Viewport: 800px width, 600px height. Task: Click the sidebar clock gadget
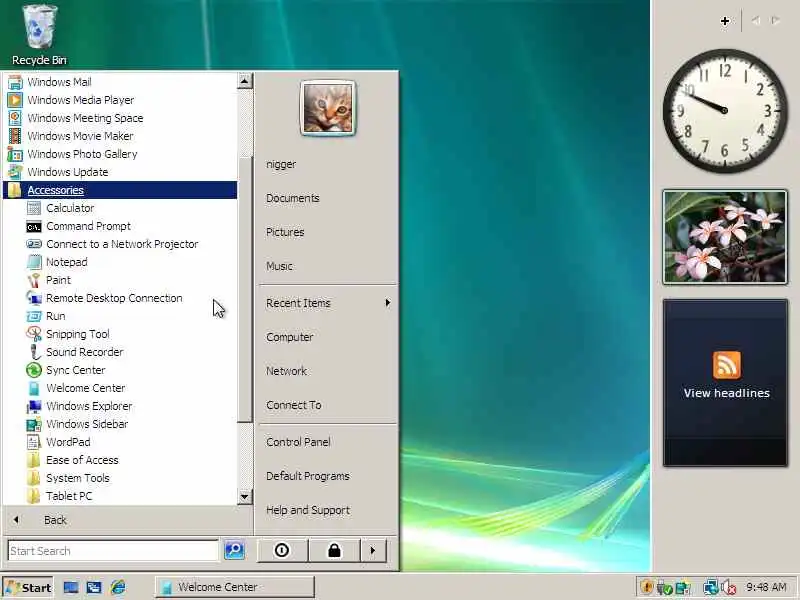(x=725, y=111)
